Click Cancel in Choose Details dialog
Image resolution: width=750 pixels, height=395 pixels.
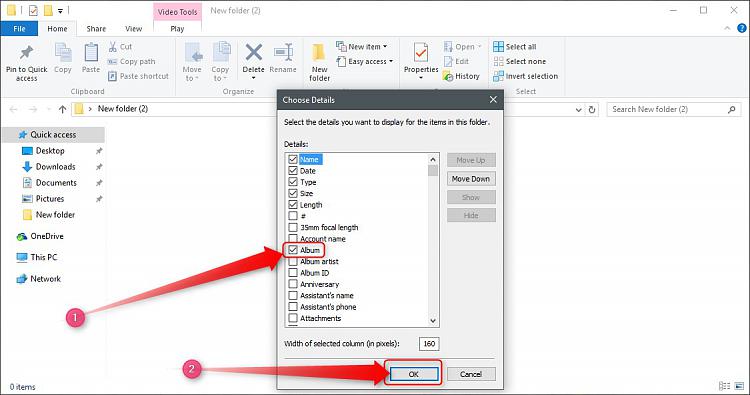click(471, 374)
